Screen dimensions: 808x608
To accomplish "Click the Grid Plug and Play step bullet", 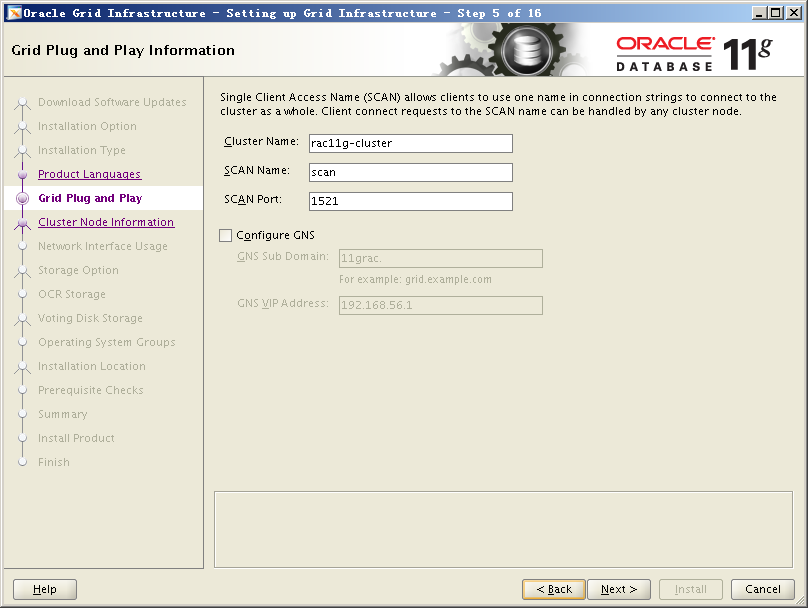I will pos(22,199).
